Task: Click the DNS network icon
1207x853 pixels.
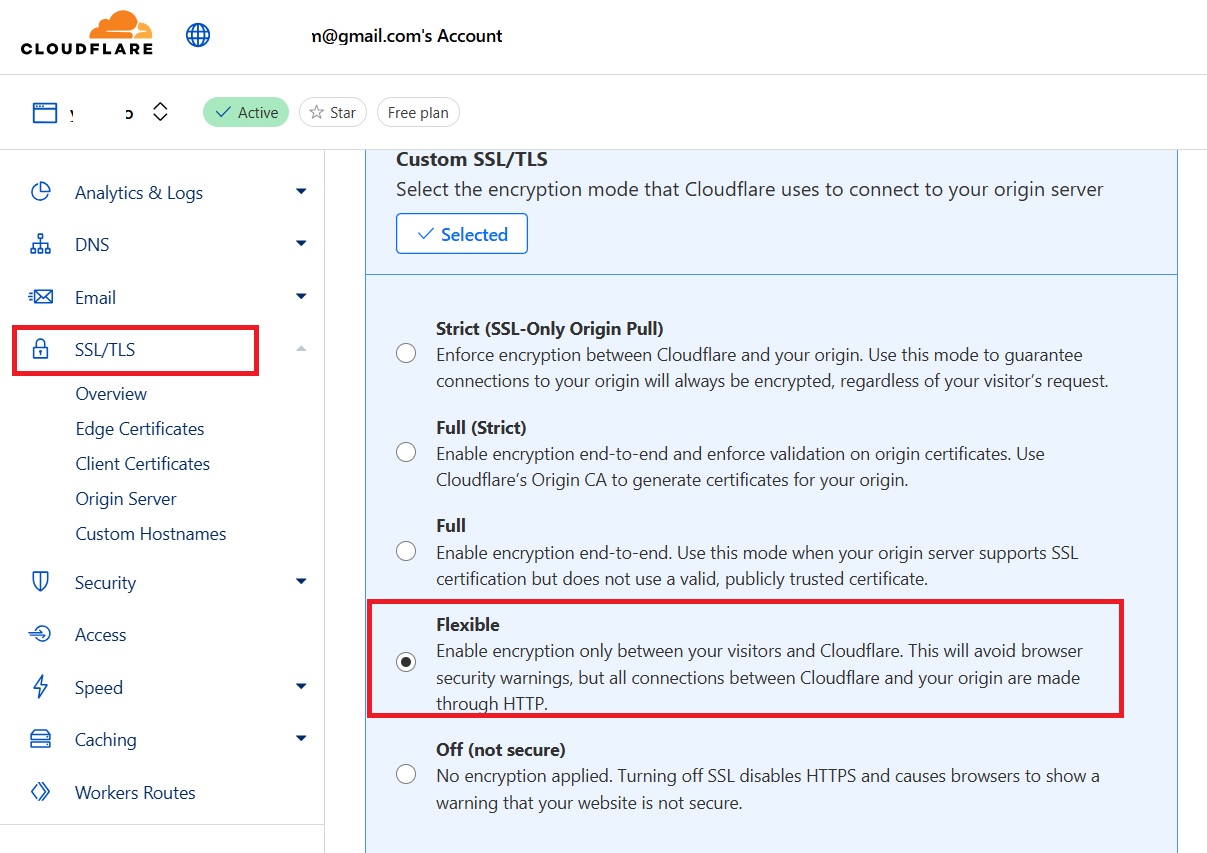Action: pyautogui.click(x=41, y=244)
